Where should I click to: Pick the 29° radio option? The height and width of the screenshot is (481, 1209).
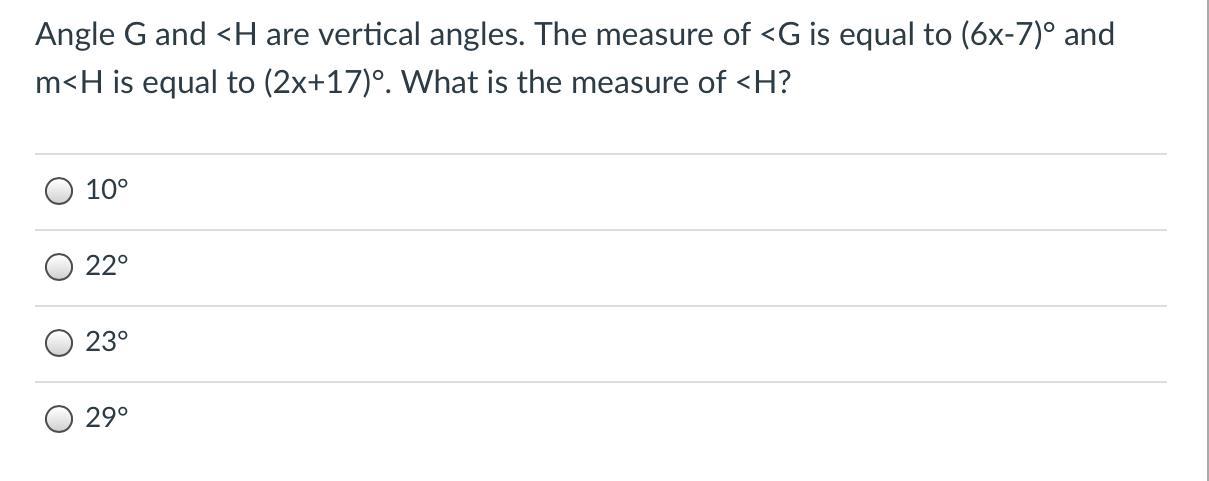(x=59, y=419)
